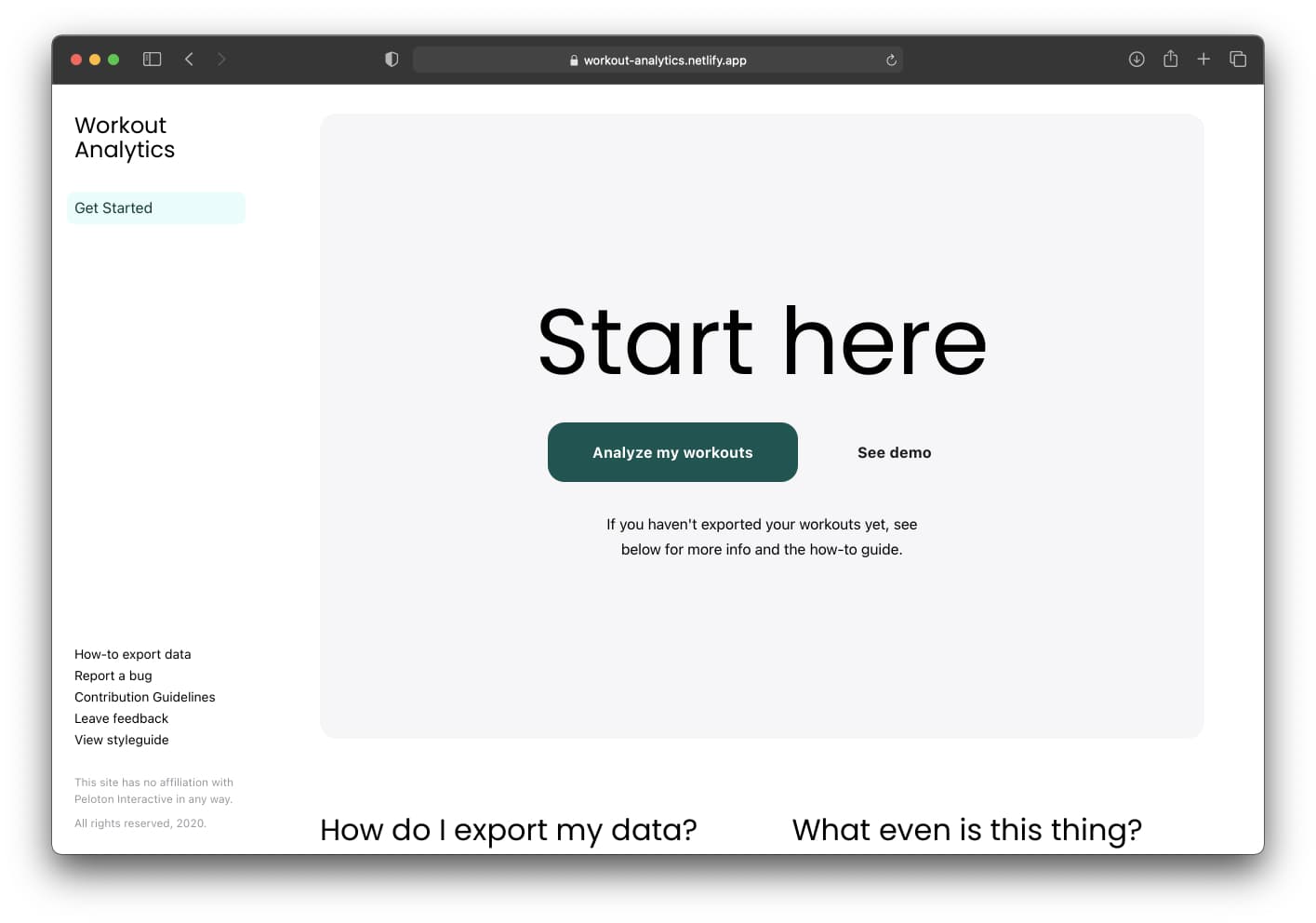
Task: Toggle the Safari sidebar icon
Action: click(x=153, y=60)
